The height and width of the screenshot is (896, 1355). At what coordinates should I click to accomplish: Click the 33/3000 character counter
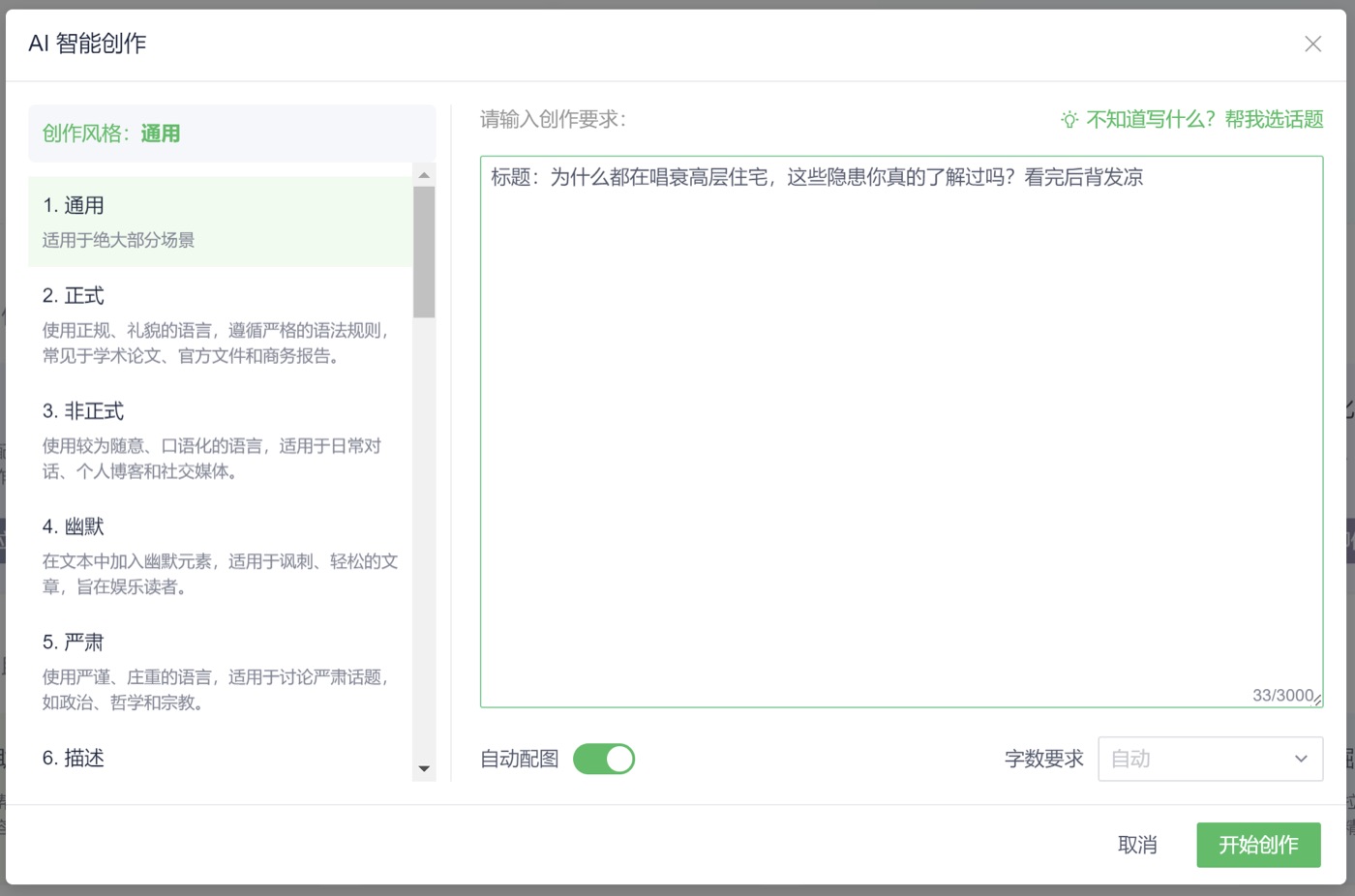point(1282,696)
